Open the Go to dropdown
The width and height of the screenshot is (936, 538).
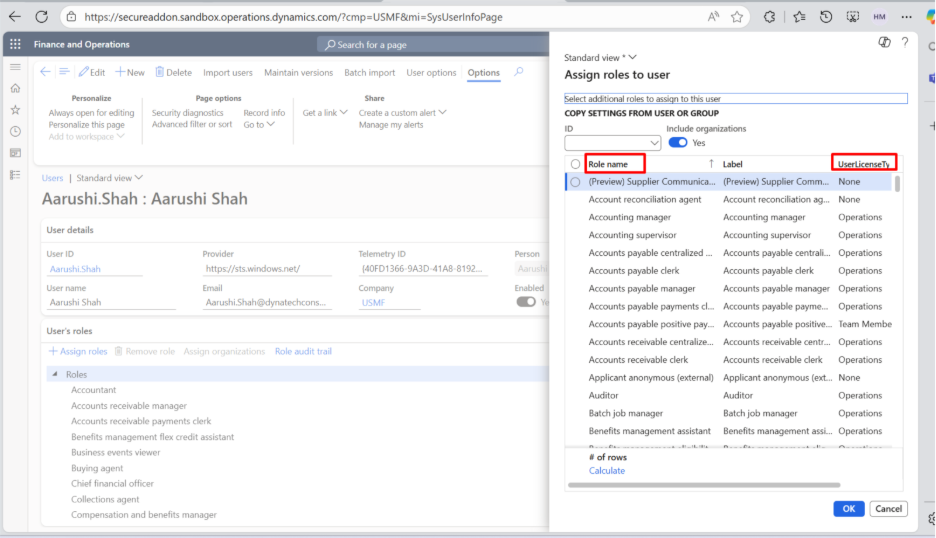[x=259, y=124]
